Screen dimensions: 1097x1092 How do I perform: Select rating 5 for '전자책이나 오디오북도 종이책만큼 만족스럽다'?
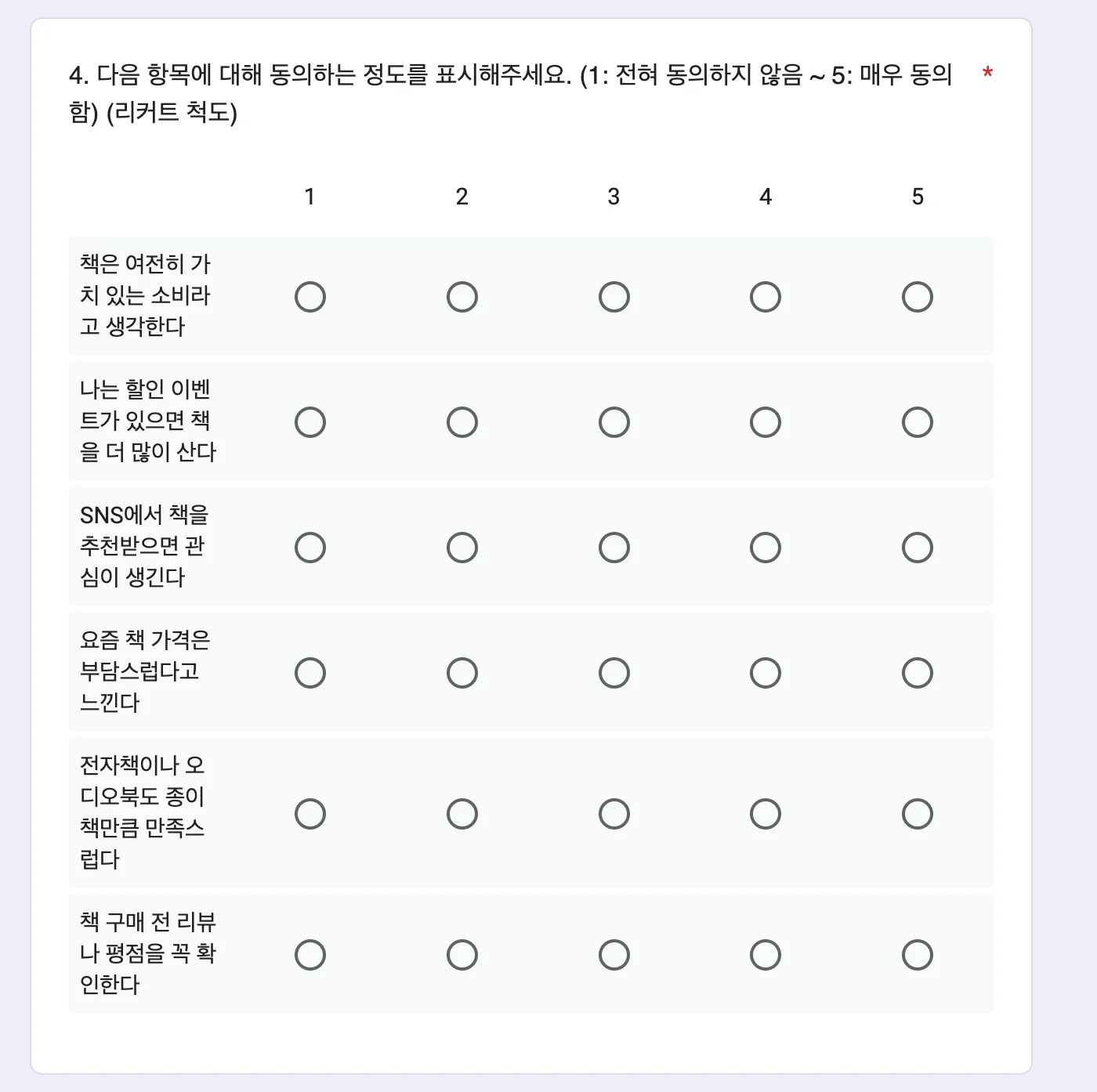click(917, 813)
